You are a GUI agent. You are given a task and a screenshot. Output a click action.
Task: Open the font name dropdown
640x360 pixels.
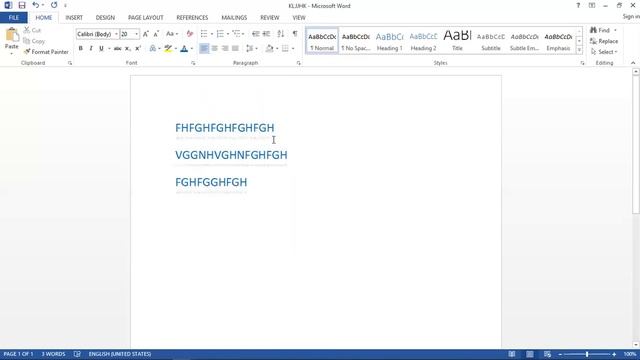point(116,34)
